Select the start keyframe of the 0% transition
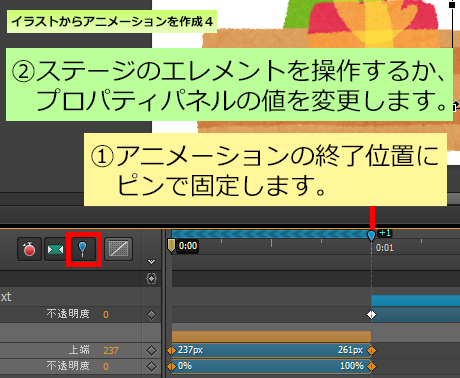The height and width of the screenshot is (378, 460). tap(171, 366)
